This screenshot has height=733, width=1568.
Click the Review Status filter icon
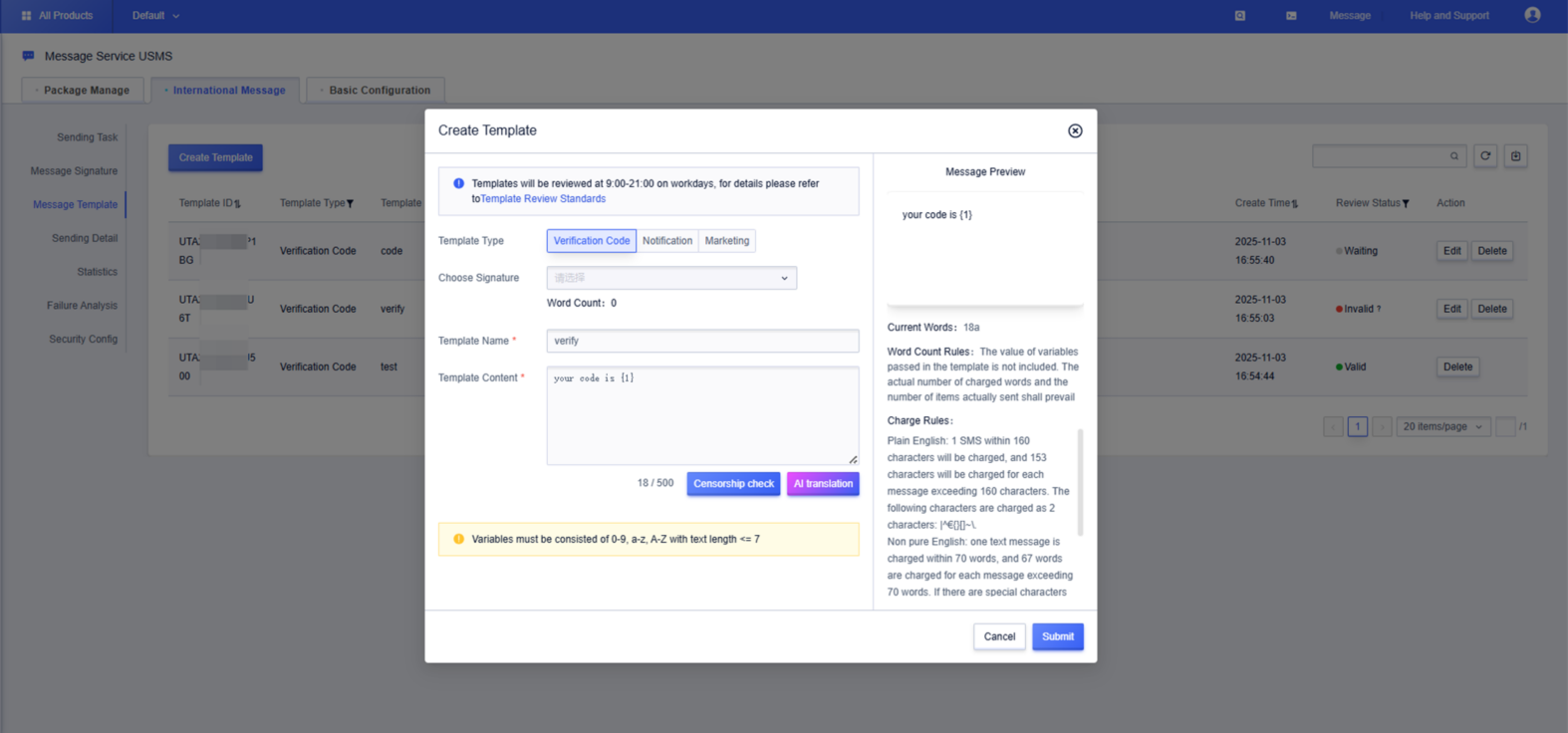pos(1406,204)
